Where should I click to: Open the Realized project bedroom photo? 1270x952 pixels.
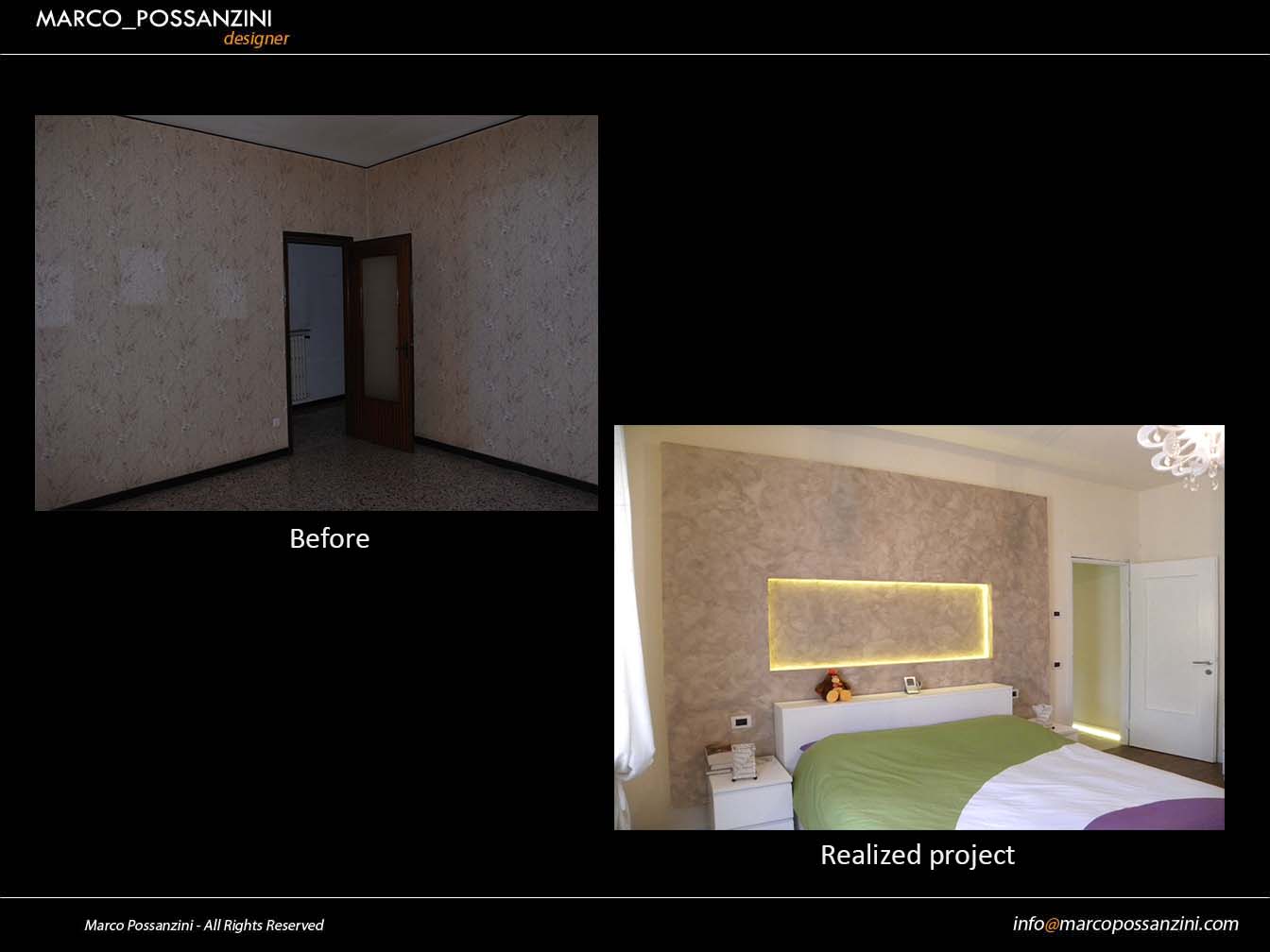click(919, 627)
